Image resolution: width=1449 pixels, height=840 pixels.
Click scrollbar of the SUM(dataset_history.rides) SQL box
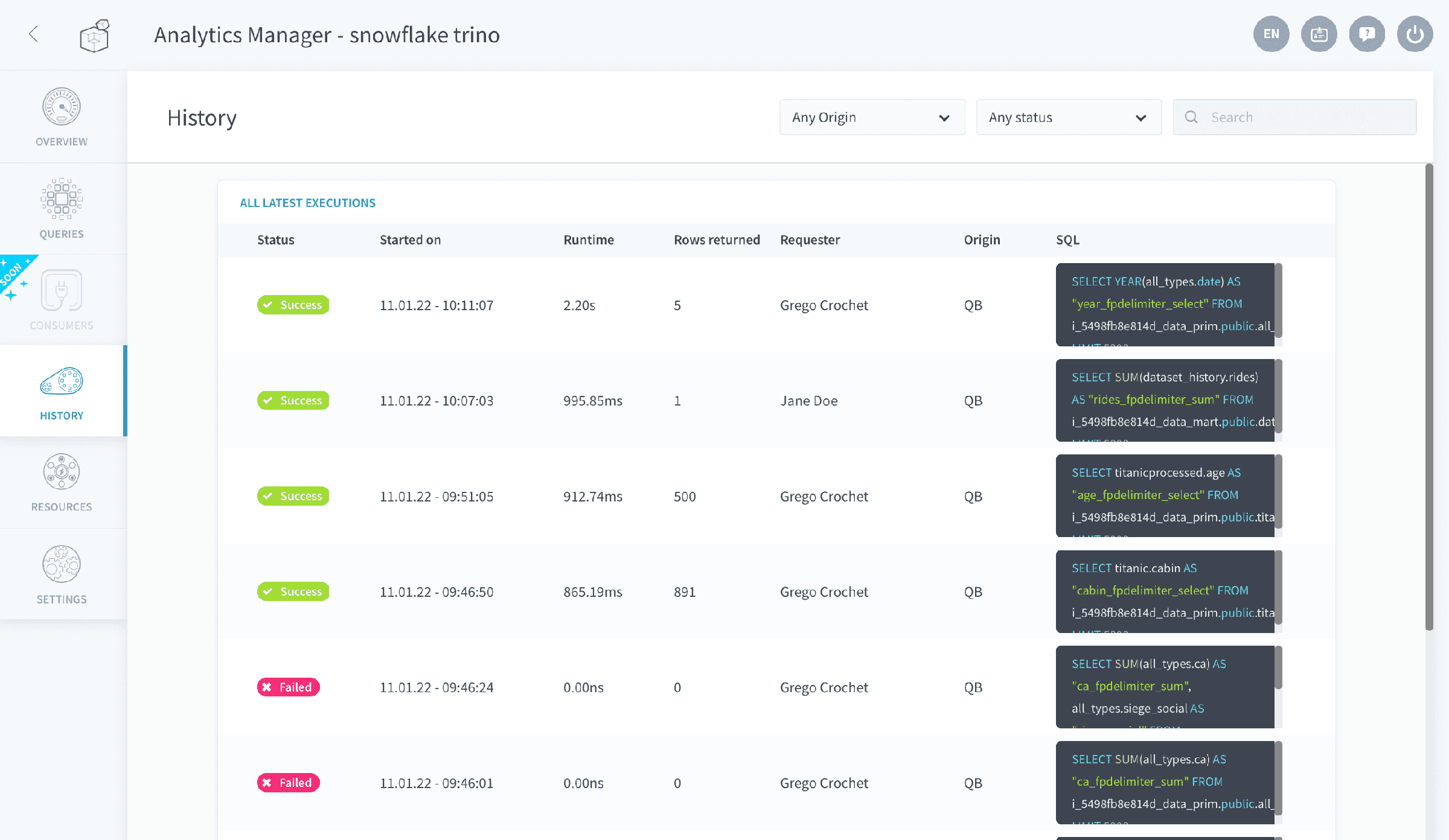coord(1278,396)
